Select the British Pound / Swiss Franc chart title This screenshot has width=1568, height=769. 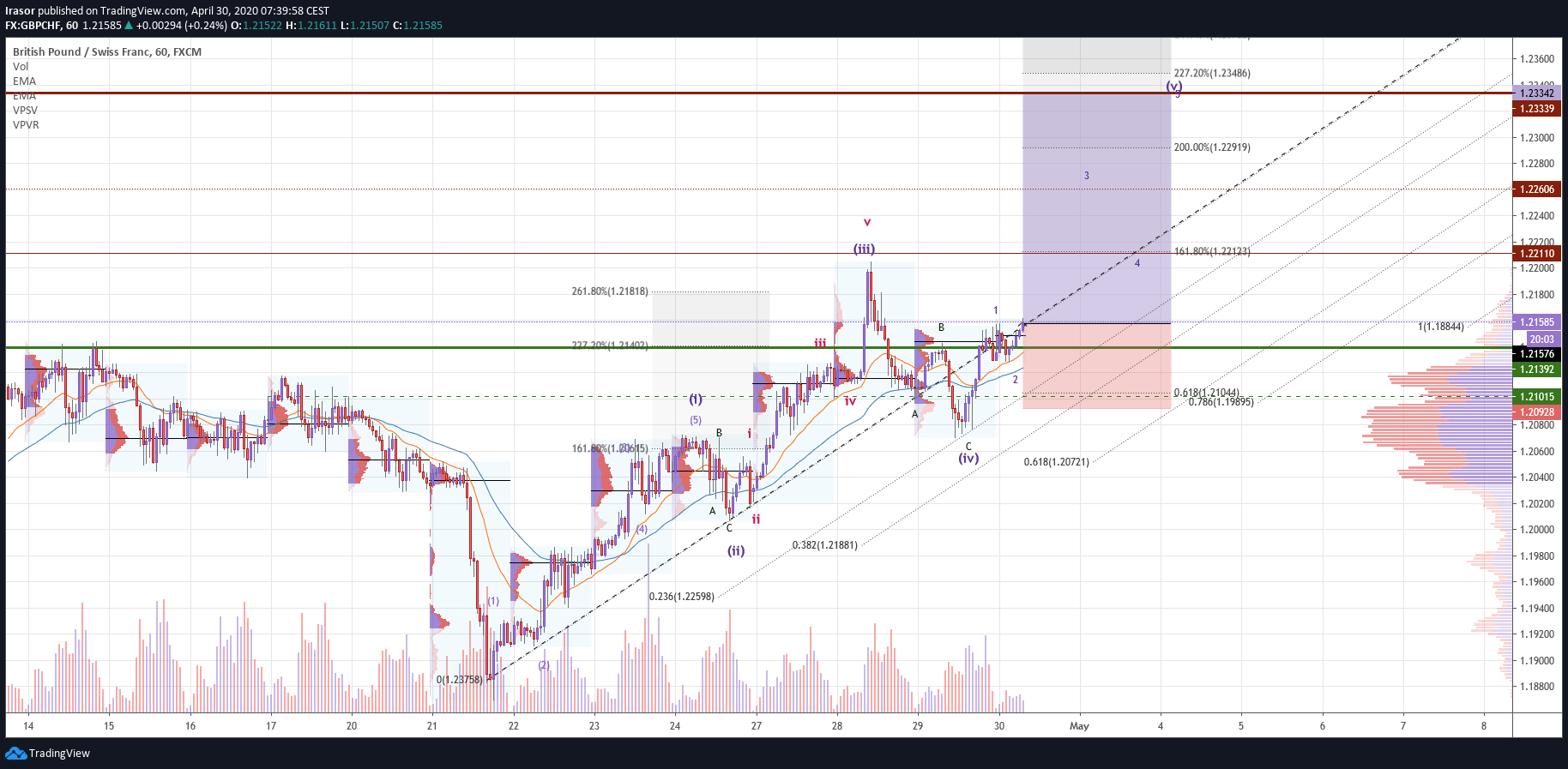pyautogui.click(x=107, y=52)
